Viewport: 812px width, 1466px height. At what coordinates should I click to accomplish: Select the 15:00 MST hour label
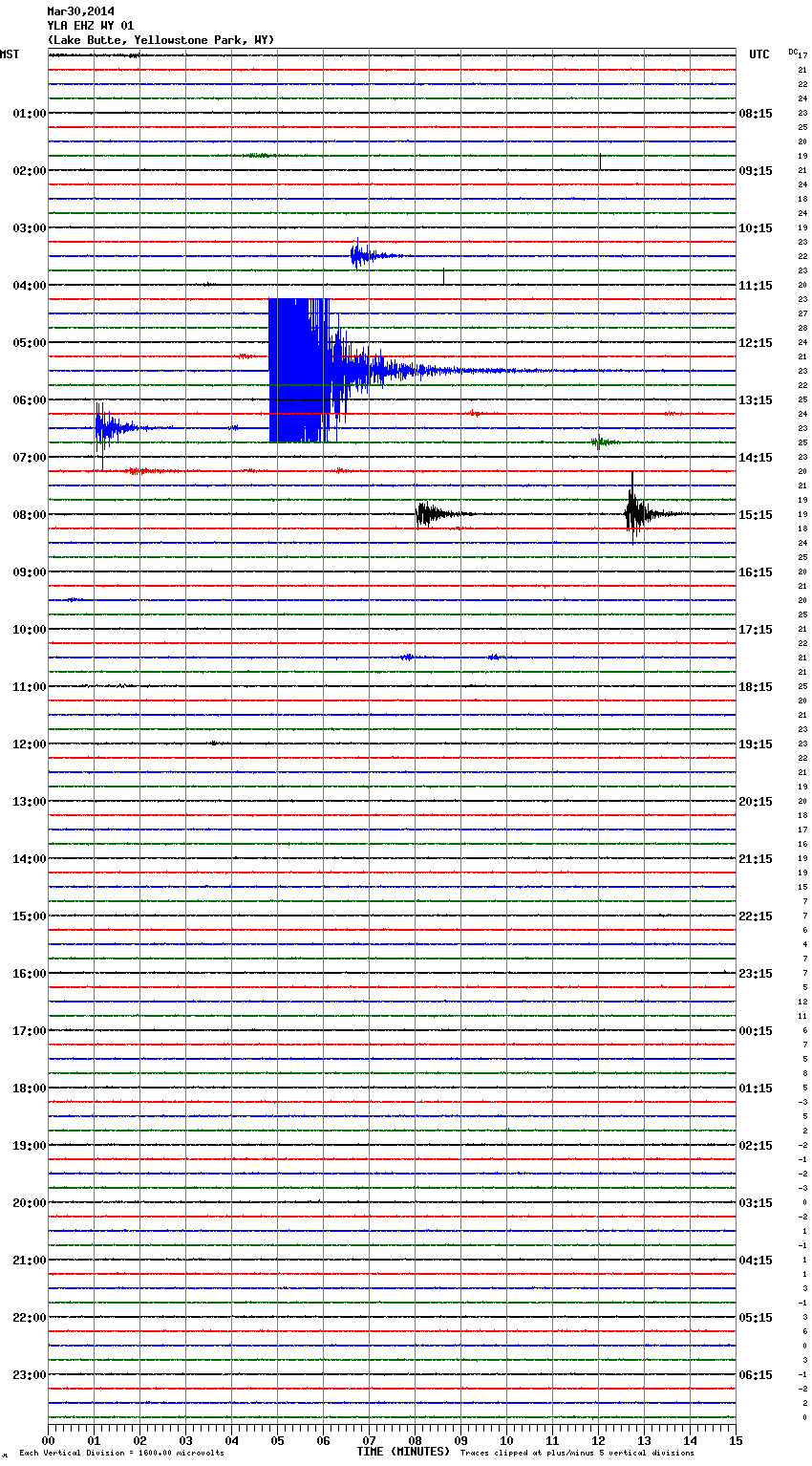pyautogui.click(x=30, y=916)
